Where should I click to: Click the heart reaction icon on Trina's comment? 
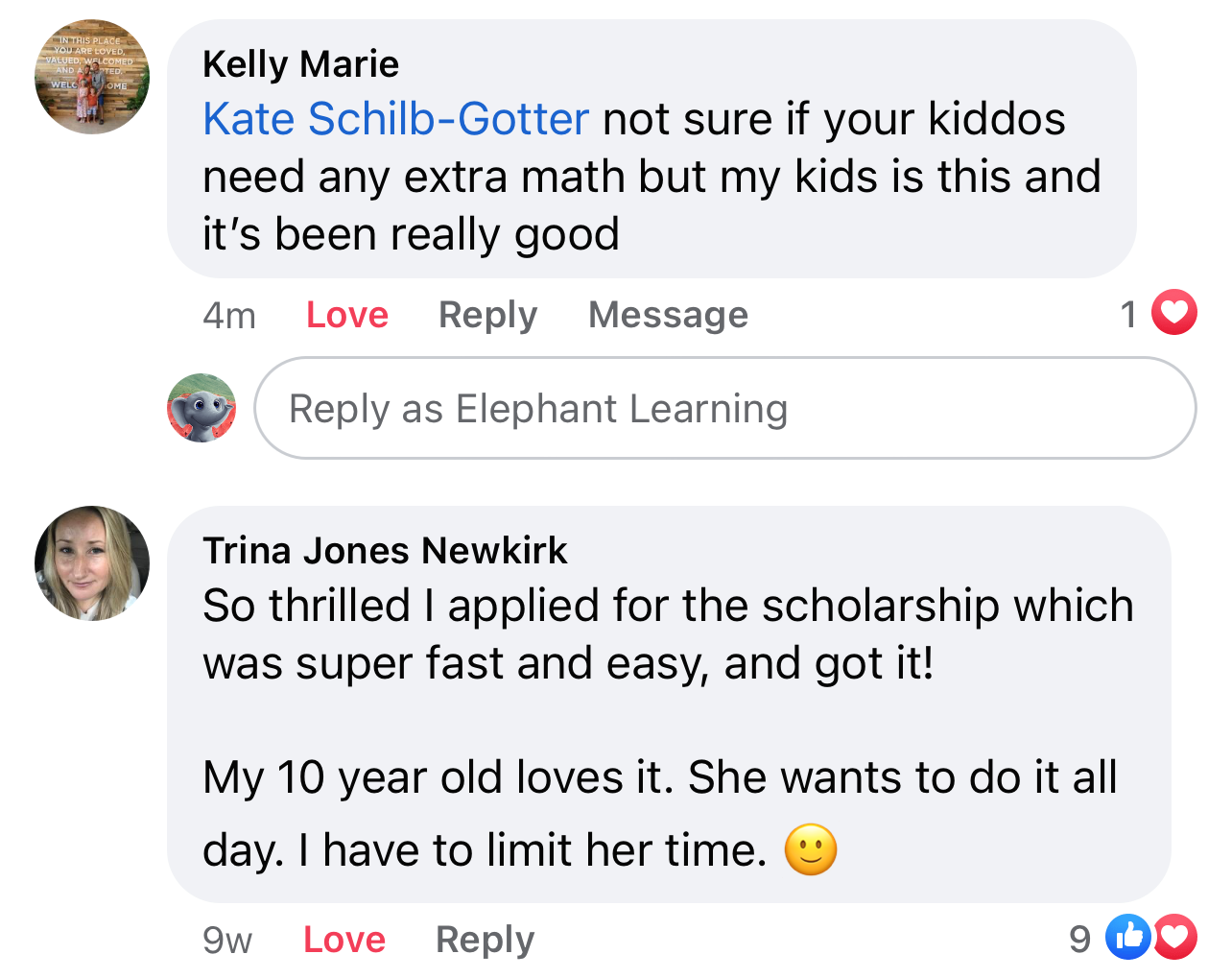pyautogui.click(x=1176, y=937)
